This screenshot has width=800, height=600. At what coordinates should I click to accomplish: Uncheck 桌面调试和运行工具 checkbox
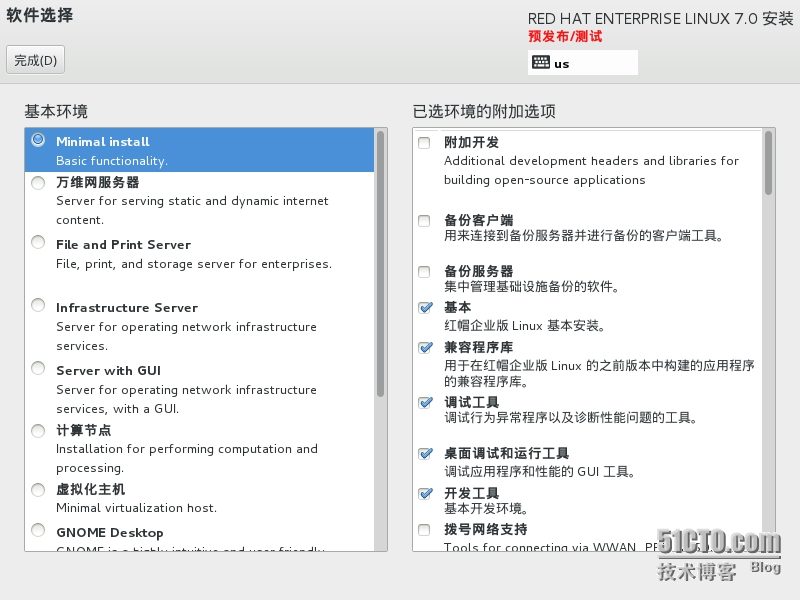425,454
